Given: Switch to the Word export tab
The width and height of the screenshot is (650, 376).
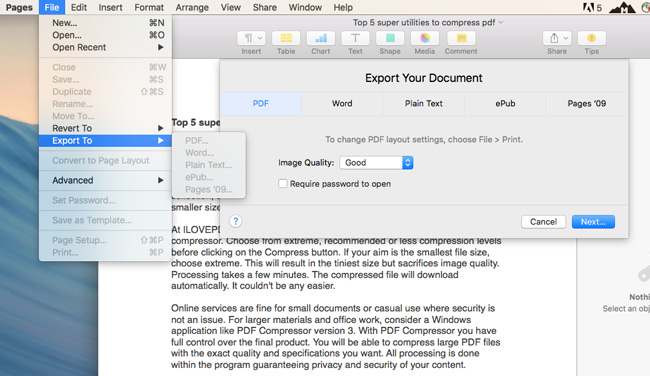Looking at the screenshot, I should pos(342,103).
